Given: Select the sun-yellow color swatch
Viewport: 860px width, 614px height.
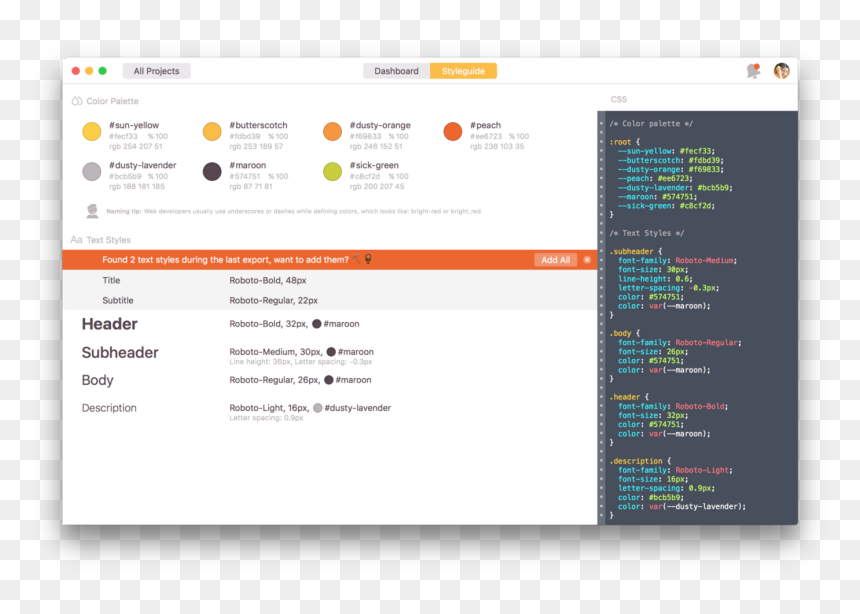Looking at the screenshot, I should point(92,132).
